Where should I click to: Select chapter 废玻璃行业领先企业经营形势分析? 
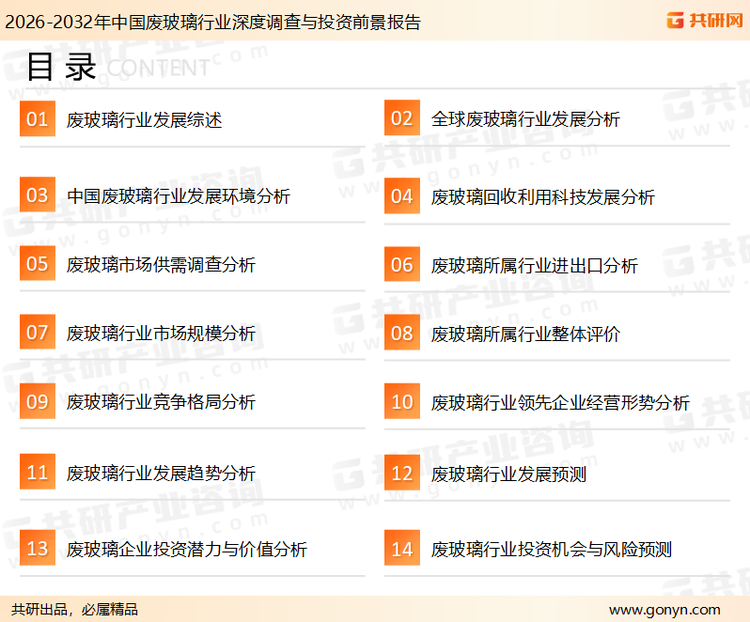560,403
